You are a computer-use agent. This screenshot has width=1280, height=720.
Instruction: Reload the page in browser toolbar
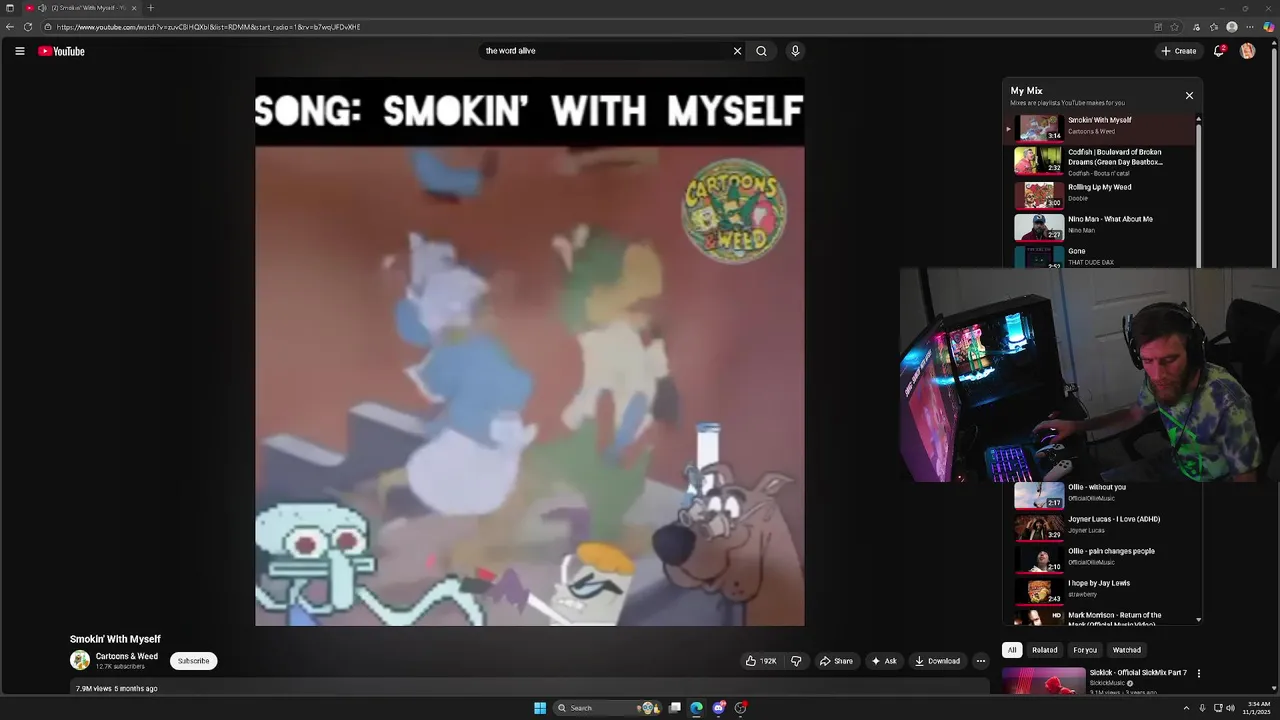(28, 27)
